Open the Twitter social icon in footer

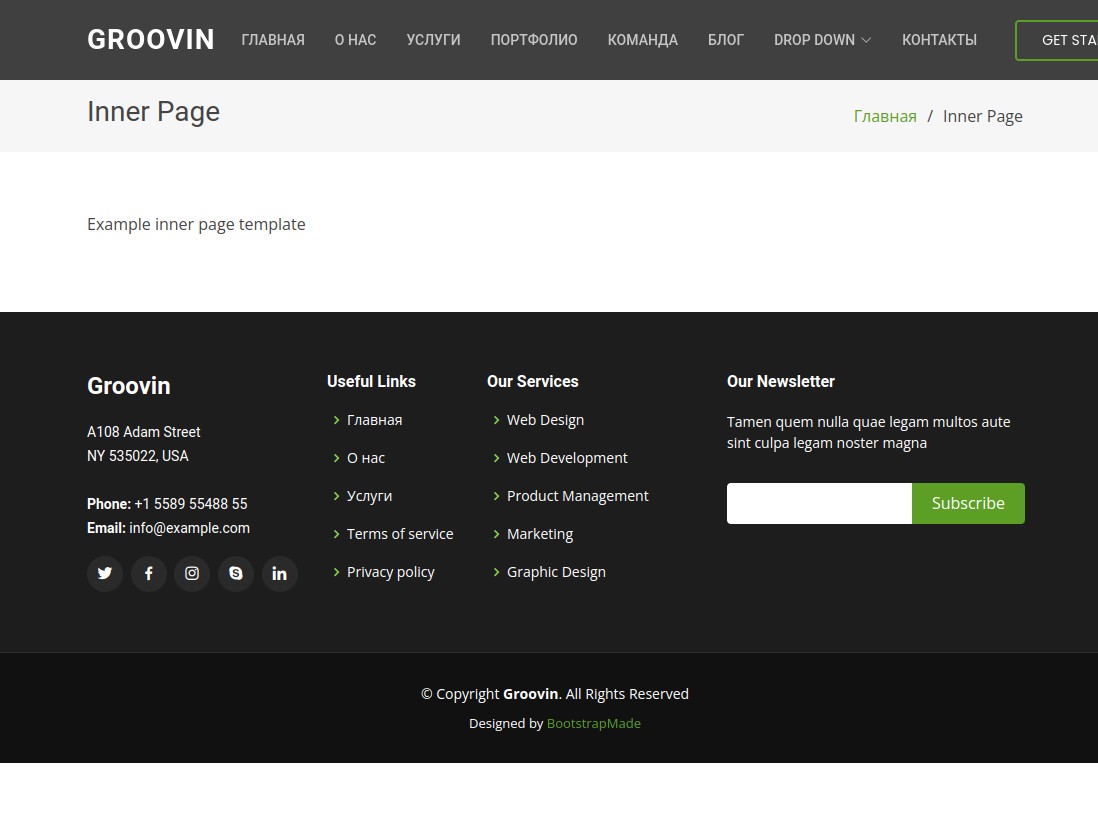tap(105, 574)
